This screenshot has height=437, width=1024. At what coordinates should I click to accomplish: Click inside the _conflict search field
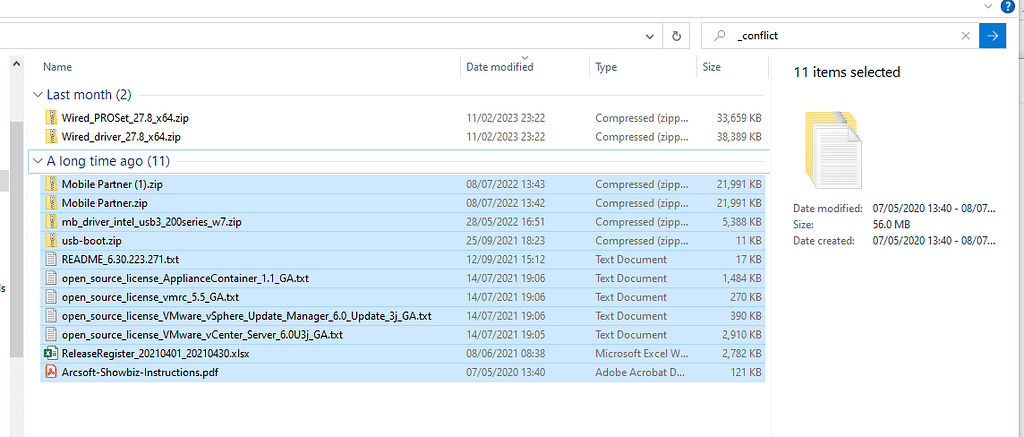click(x=840, y=35)
